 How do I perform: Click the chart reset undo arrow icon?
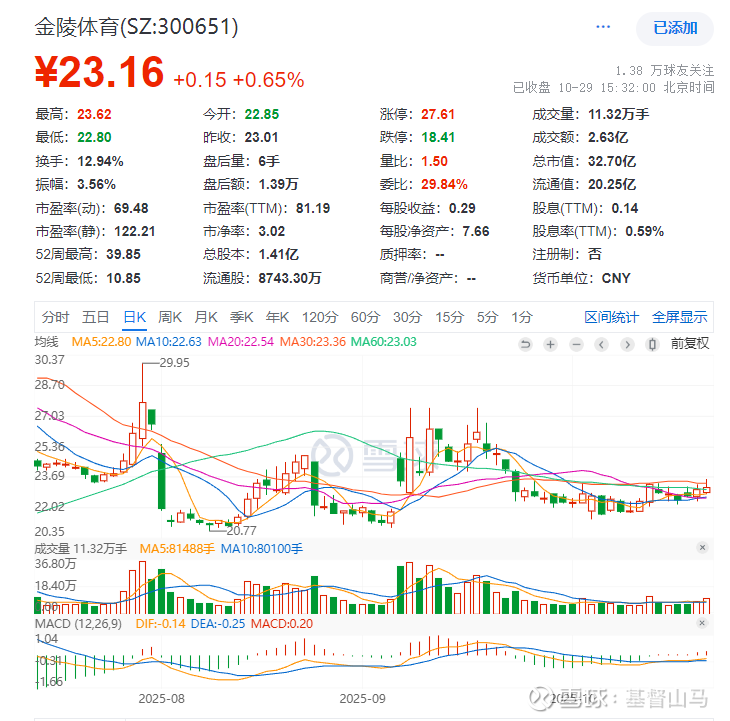[525, 344]
